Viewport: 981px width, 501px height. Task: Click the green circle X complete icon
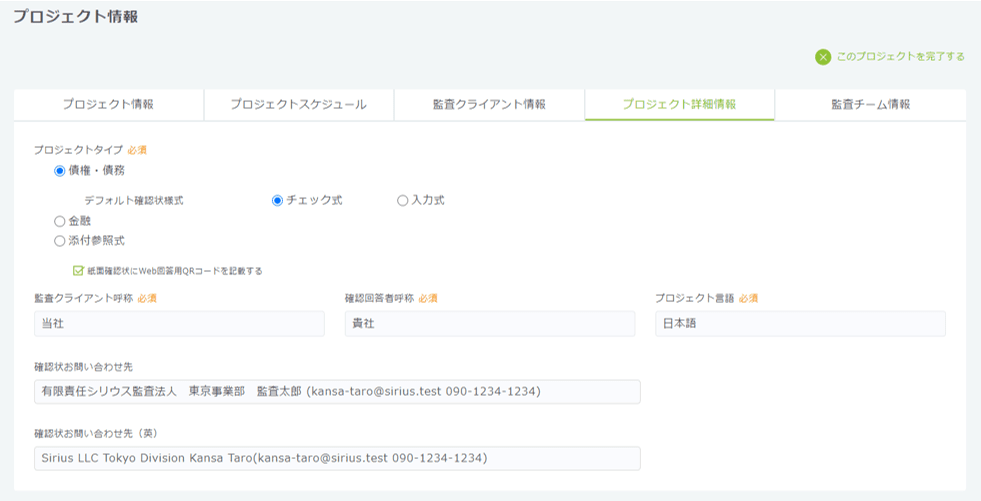823,57
